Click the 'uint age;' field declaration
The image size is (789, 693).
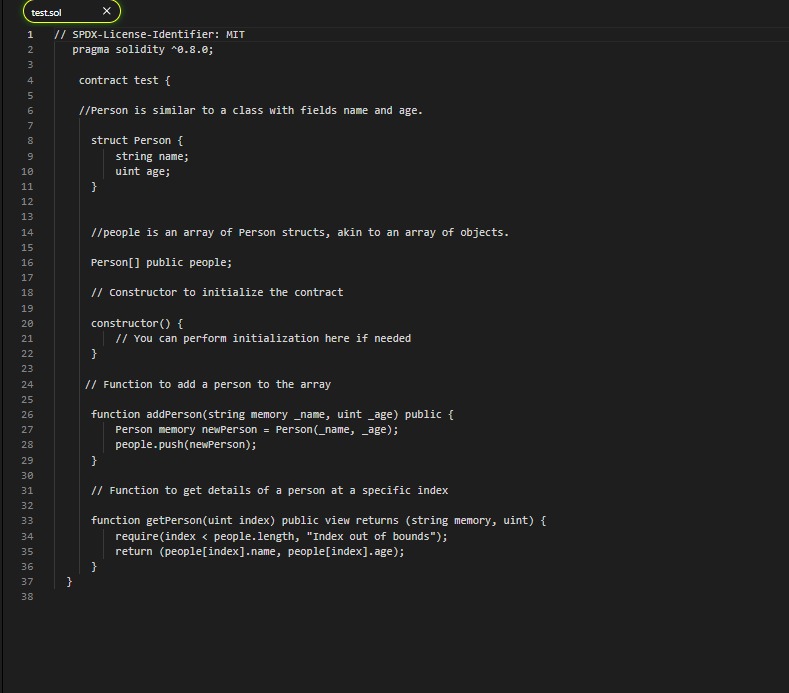143,172
